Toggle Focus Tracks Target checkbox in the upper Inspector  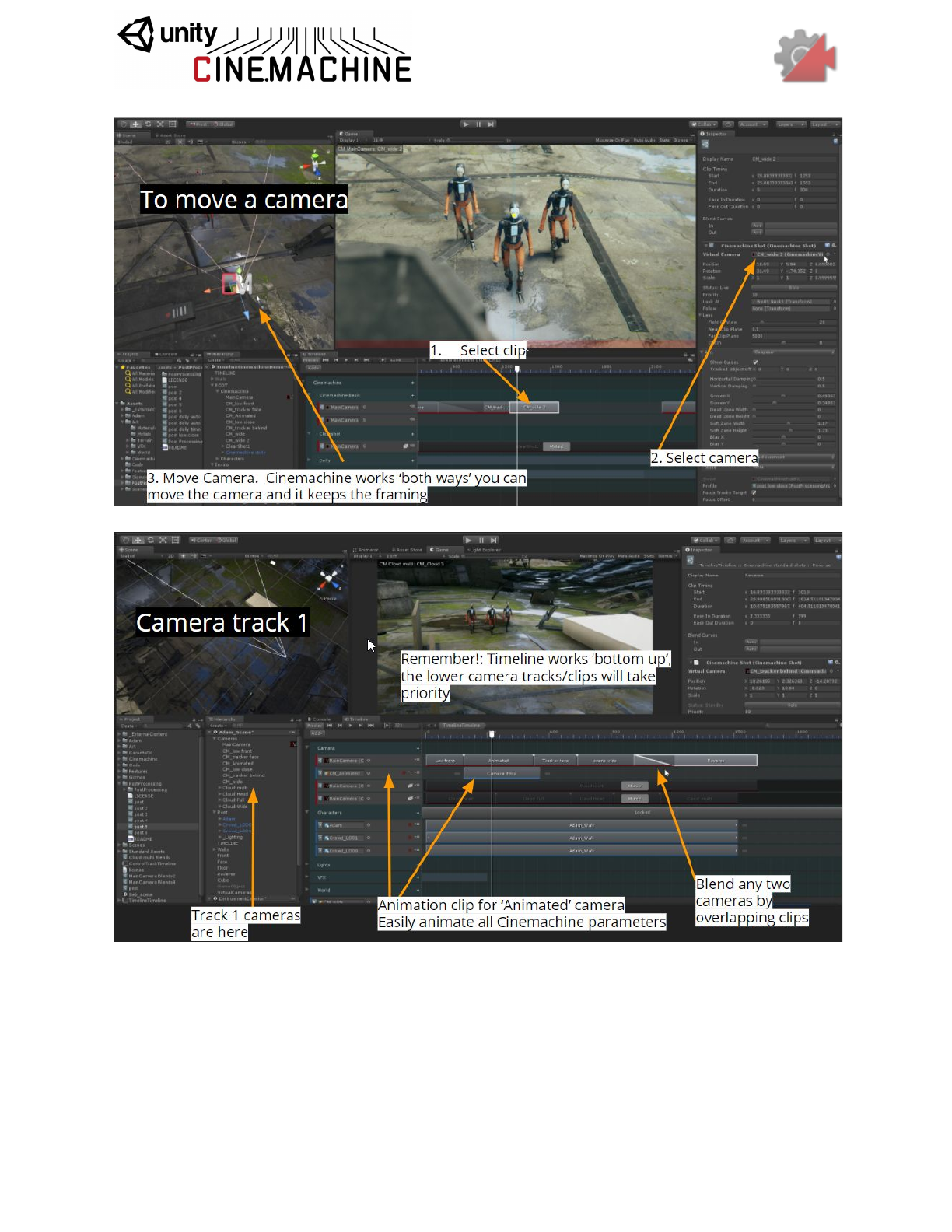(754, 492)
